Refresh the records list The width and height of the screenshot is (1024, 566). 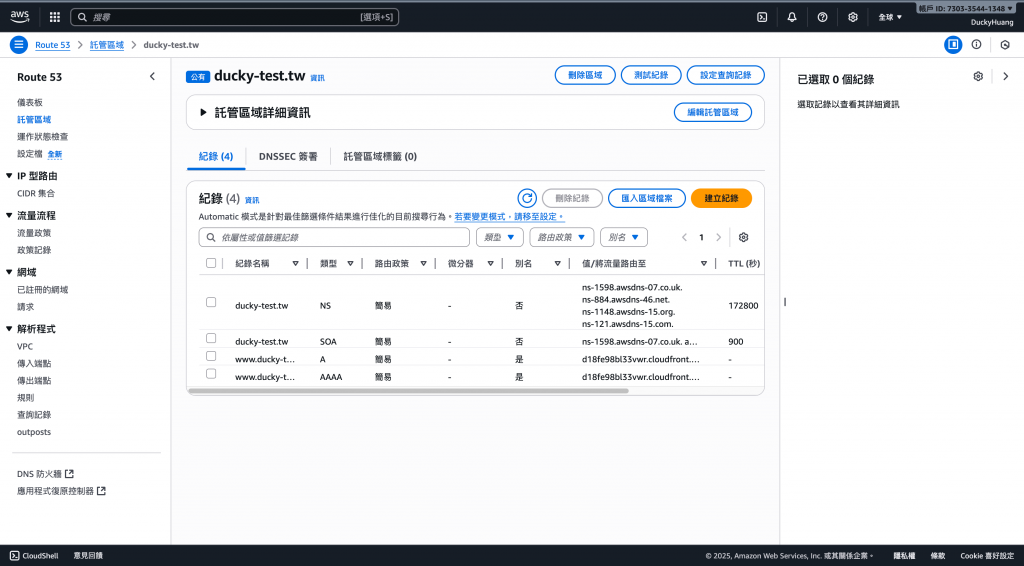527,198
